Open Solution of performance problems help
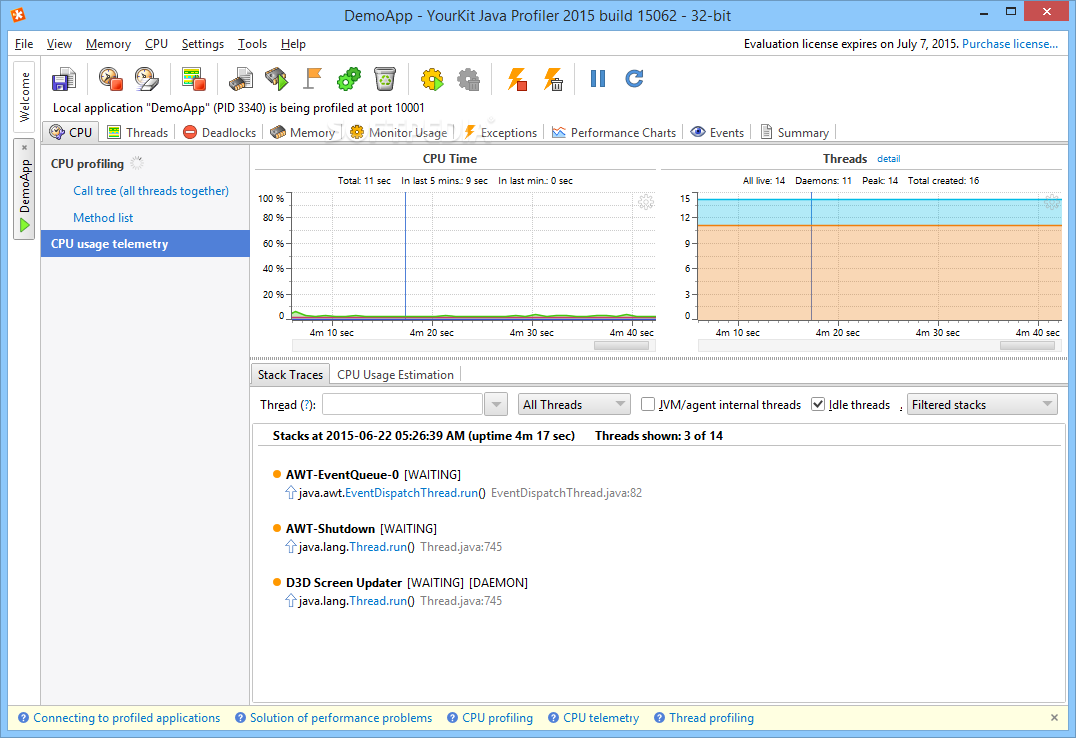Viewport: 1076px width, 738px height. (340, 717)
